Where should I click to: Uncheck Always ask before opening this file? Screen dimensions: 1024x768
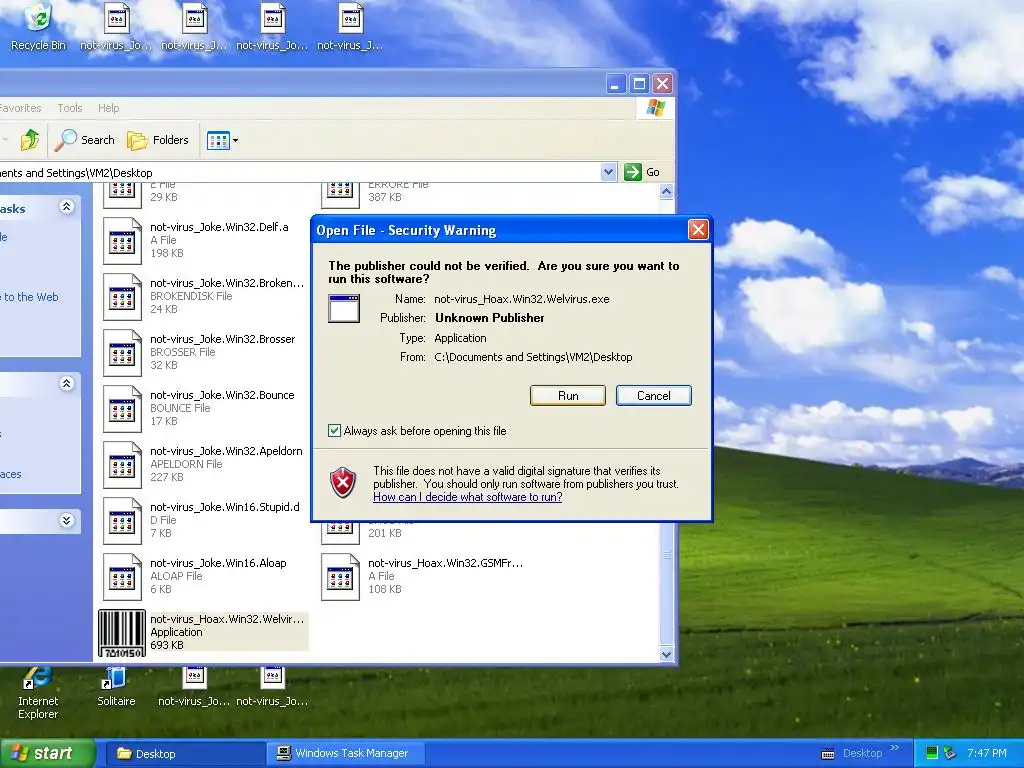click(x=334, y=430)
